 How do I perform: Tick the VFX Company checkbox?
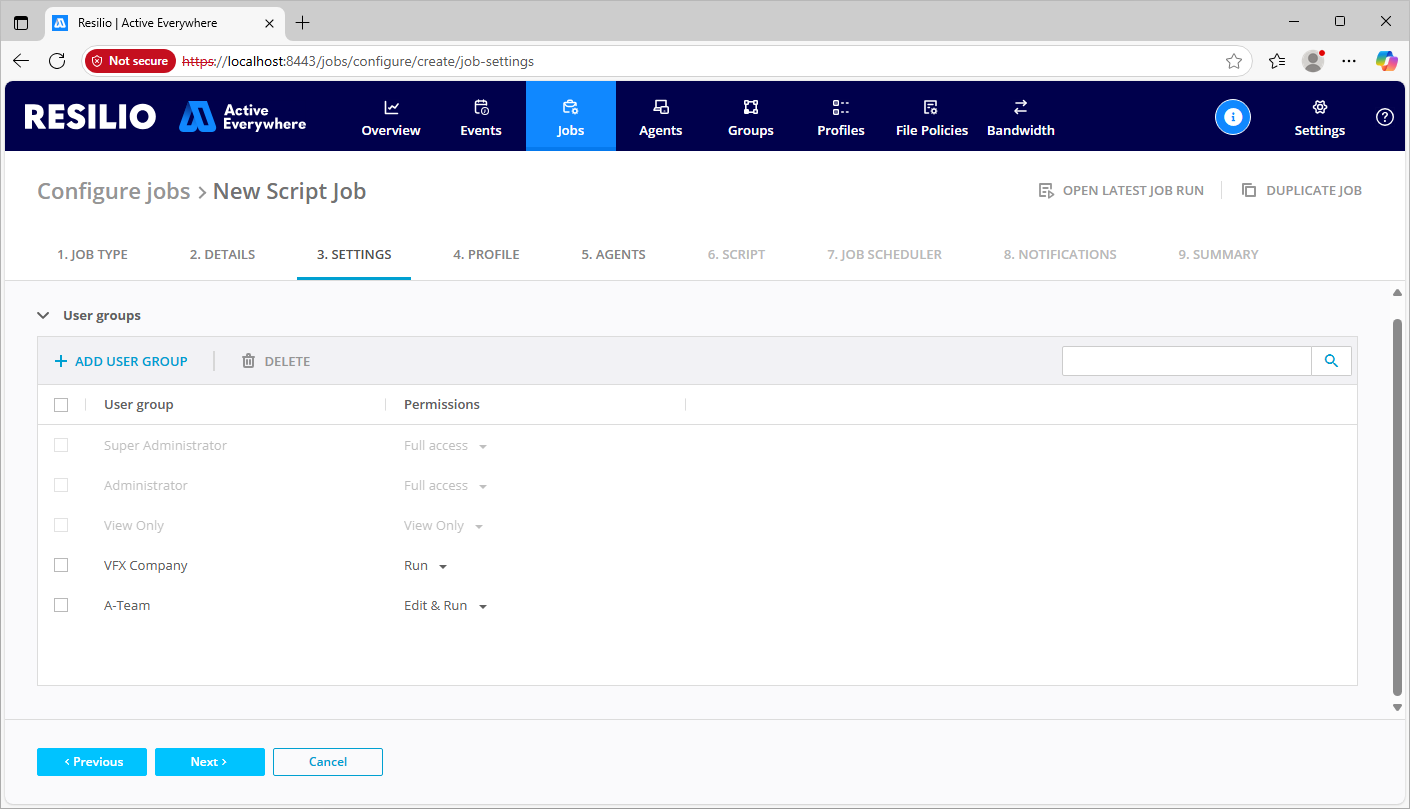tap(61, 565)
